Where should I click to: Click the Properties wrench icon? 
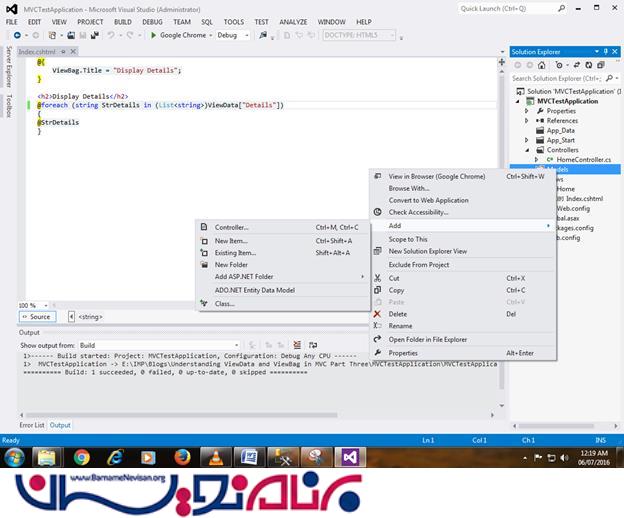click(377, 353)
